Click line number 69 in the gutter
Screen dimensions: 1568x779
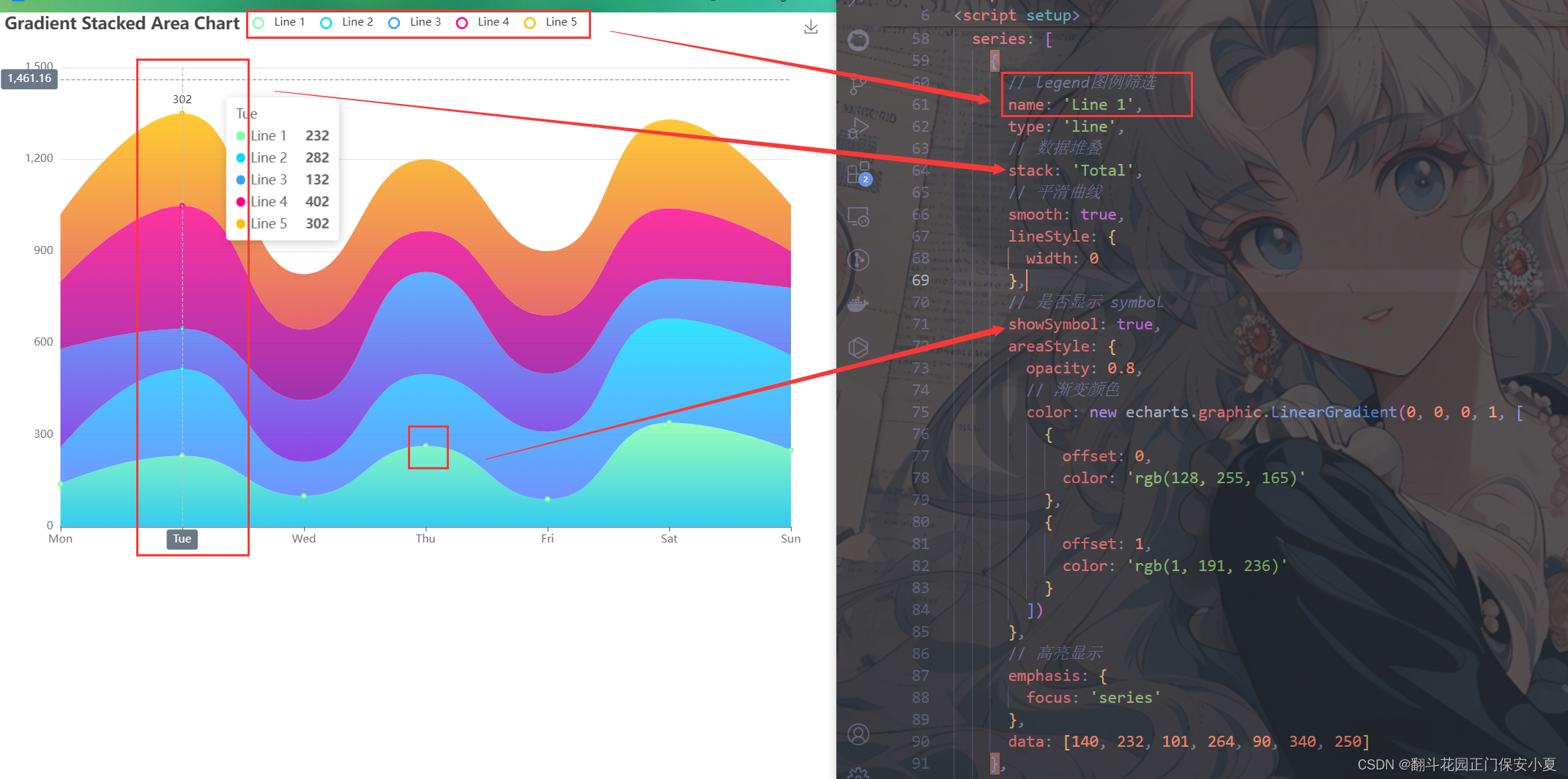click(x=920, y=280)
